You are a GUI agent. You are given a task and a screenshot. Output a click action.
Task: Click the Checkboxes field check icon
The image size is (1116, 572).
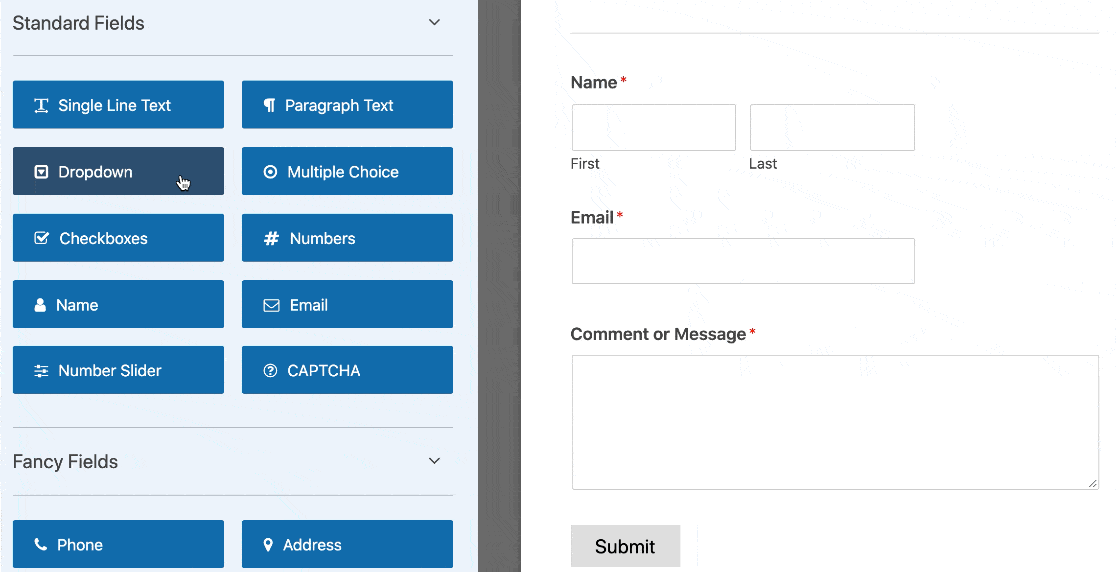tap(41, 239)
